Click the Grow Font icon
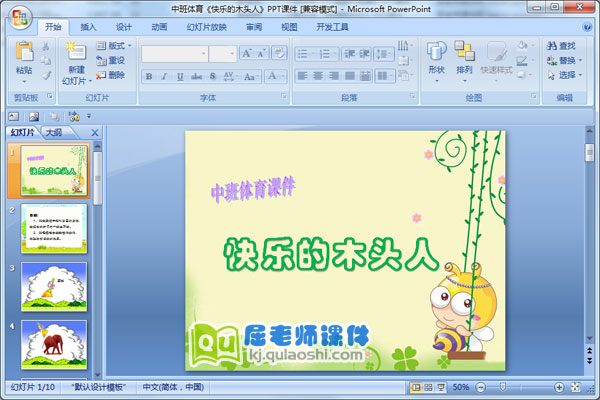The image size is (600, 400). tap(246, 54)
